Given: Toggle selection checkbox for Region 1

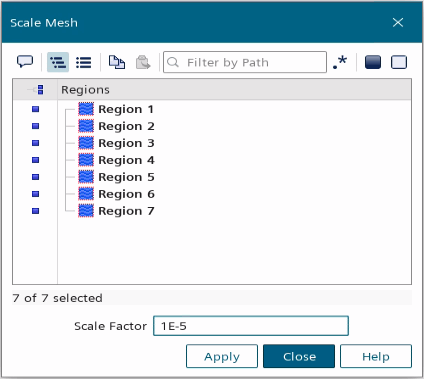Looking at the screenshot, I should (36, 109).
